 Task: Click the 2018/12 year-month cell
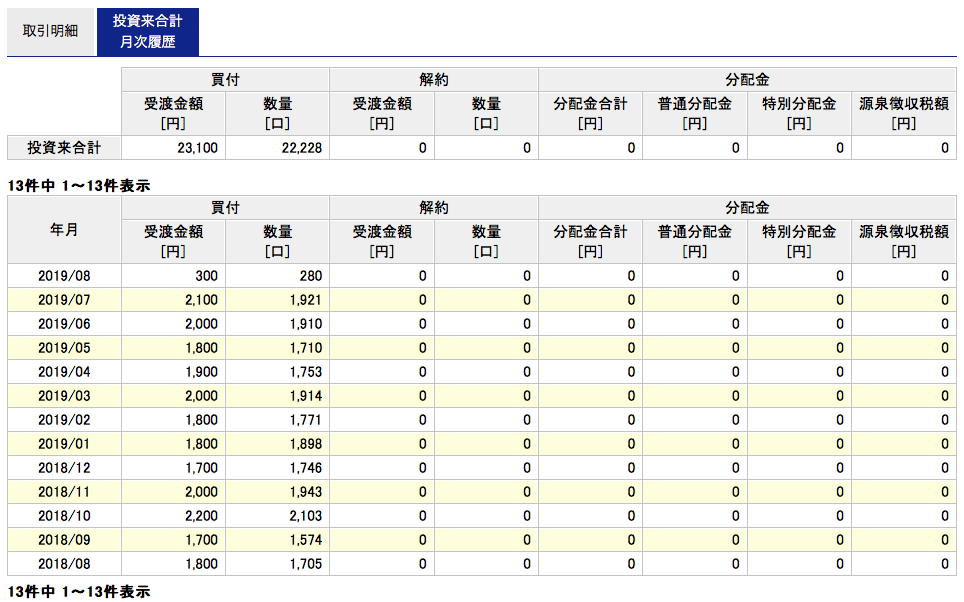[x=64, y=468]
